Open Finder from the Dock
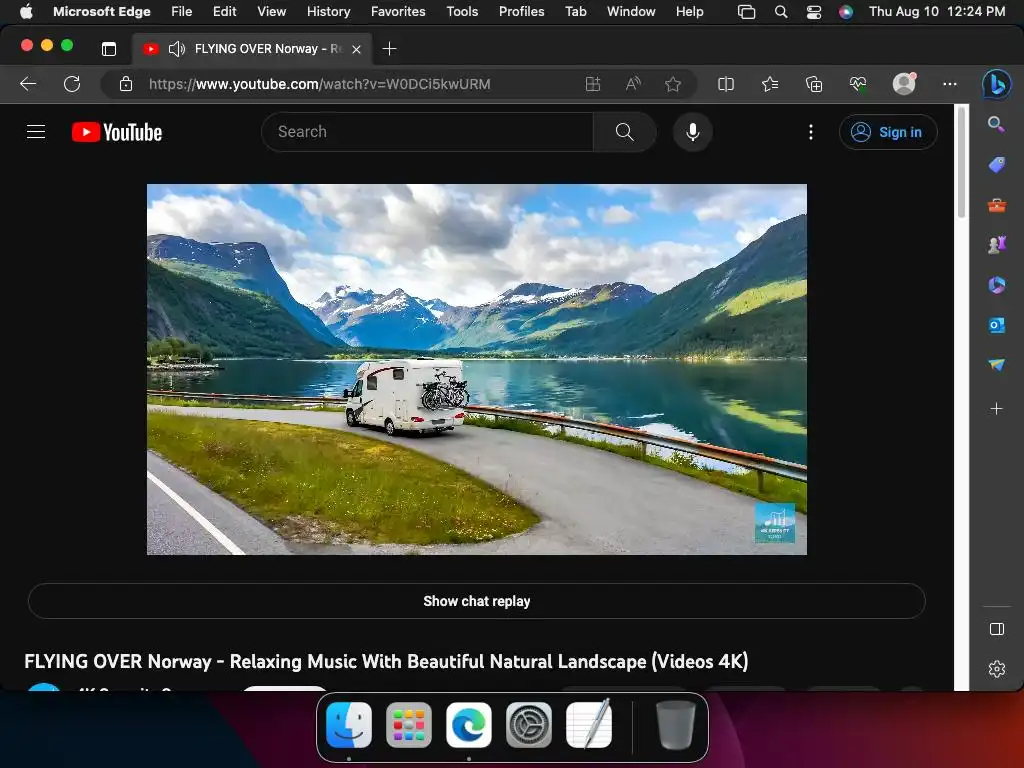Image resolution: width=1024 pixels, height=768 pixels. pyautogui.click(x=349, y=725)
